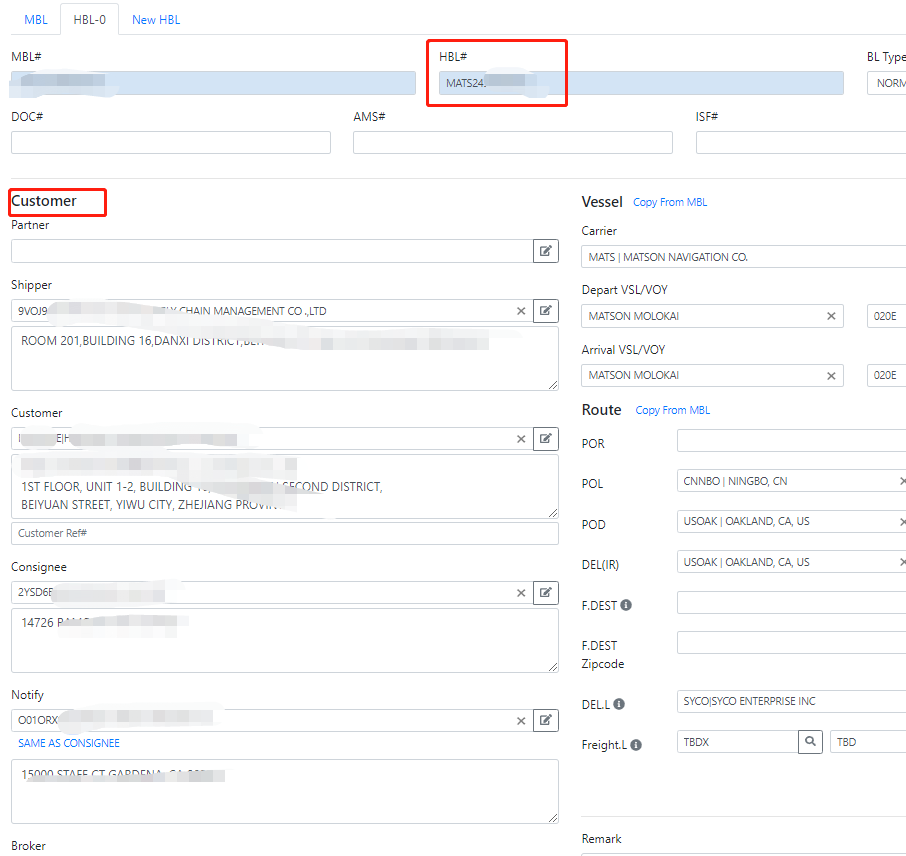Clear the Shipper field with X icon

pos(520,311)
